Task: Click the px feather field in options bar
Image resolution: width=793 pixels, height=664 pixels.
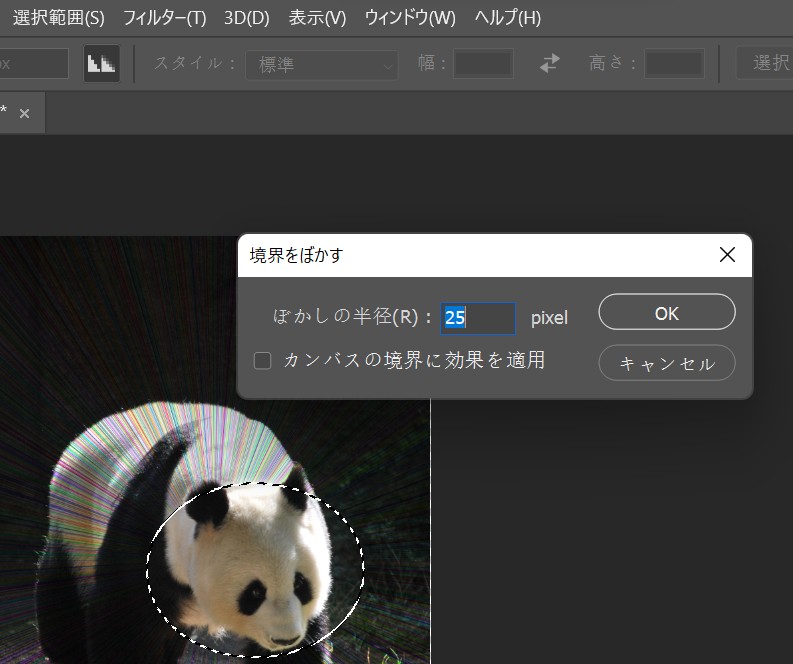Action: (33, 64)
